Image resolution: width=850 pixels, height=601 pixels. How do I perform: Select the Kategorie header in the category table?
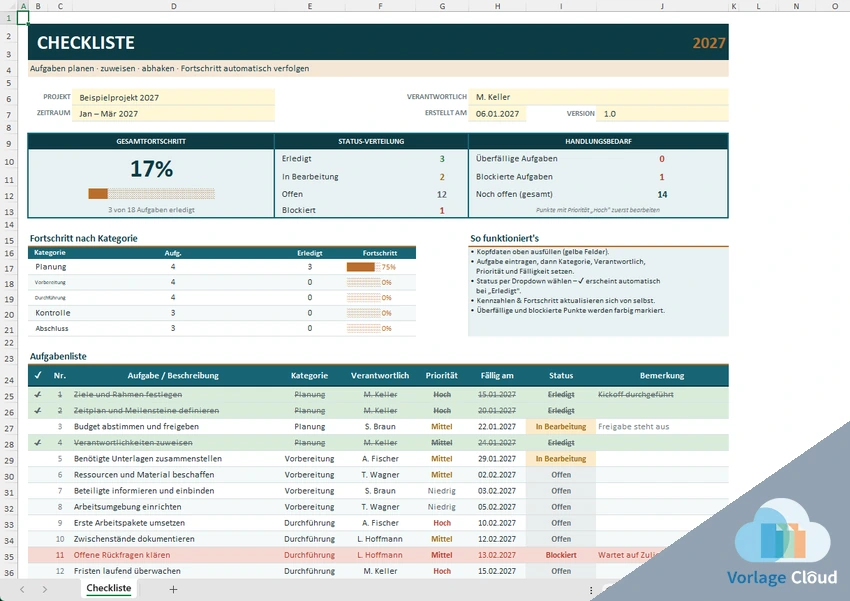coord(50,253)
